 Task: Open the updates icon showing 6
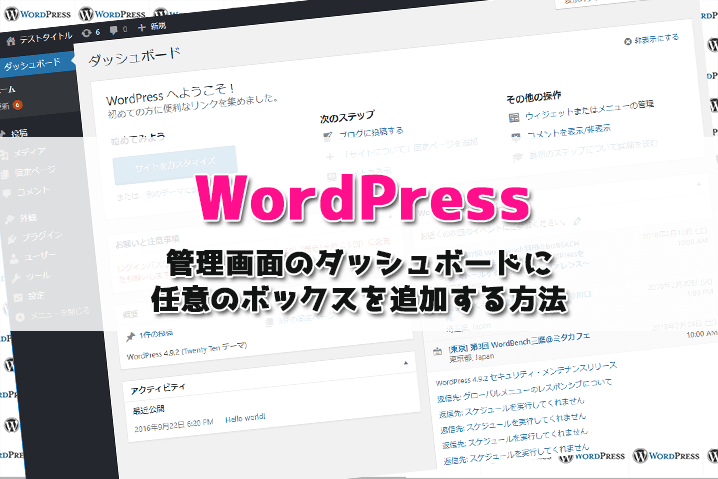[90, 33]
